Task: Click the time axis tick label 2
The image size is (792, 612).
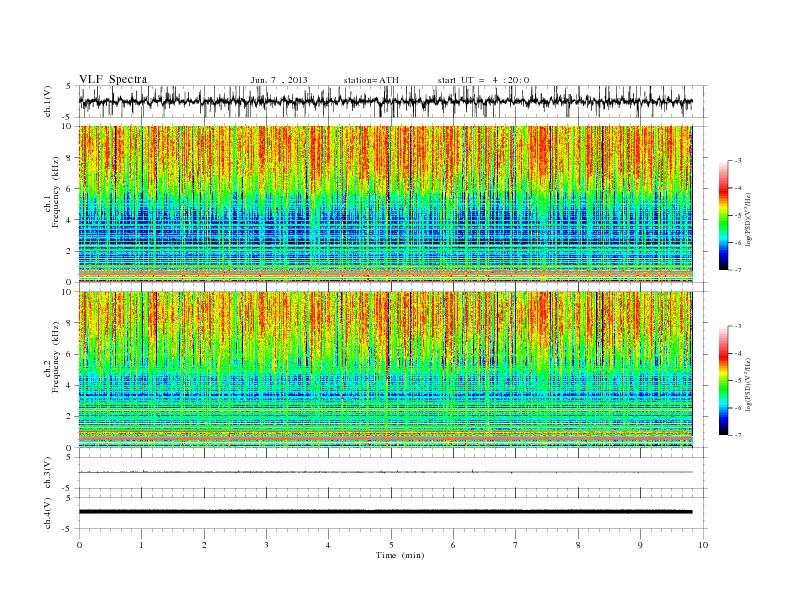Action: pyautogui.click(x=204, y=545)
